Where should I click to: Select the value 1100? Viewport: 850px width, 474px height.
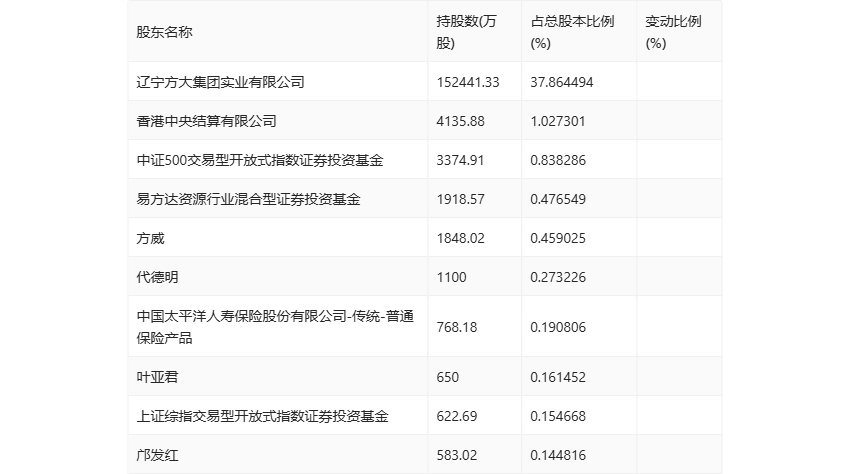[x=451, y=277]
